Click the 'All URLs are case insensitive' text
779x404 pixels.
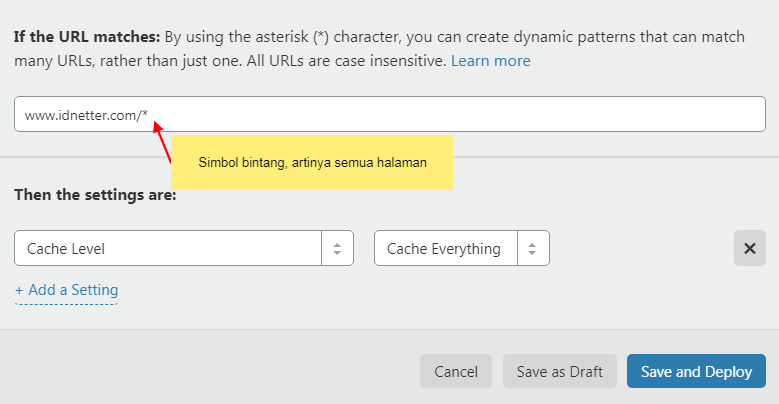tap(338, 61)
